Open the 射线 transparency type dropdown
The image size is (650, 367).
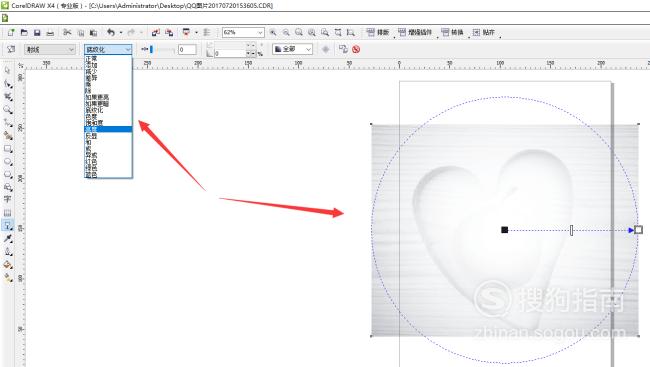[x=50, y=49]
